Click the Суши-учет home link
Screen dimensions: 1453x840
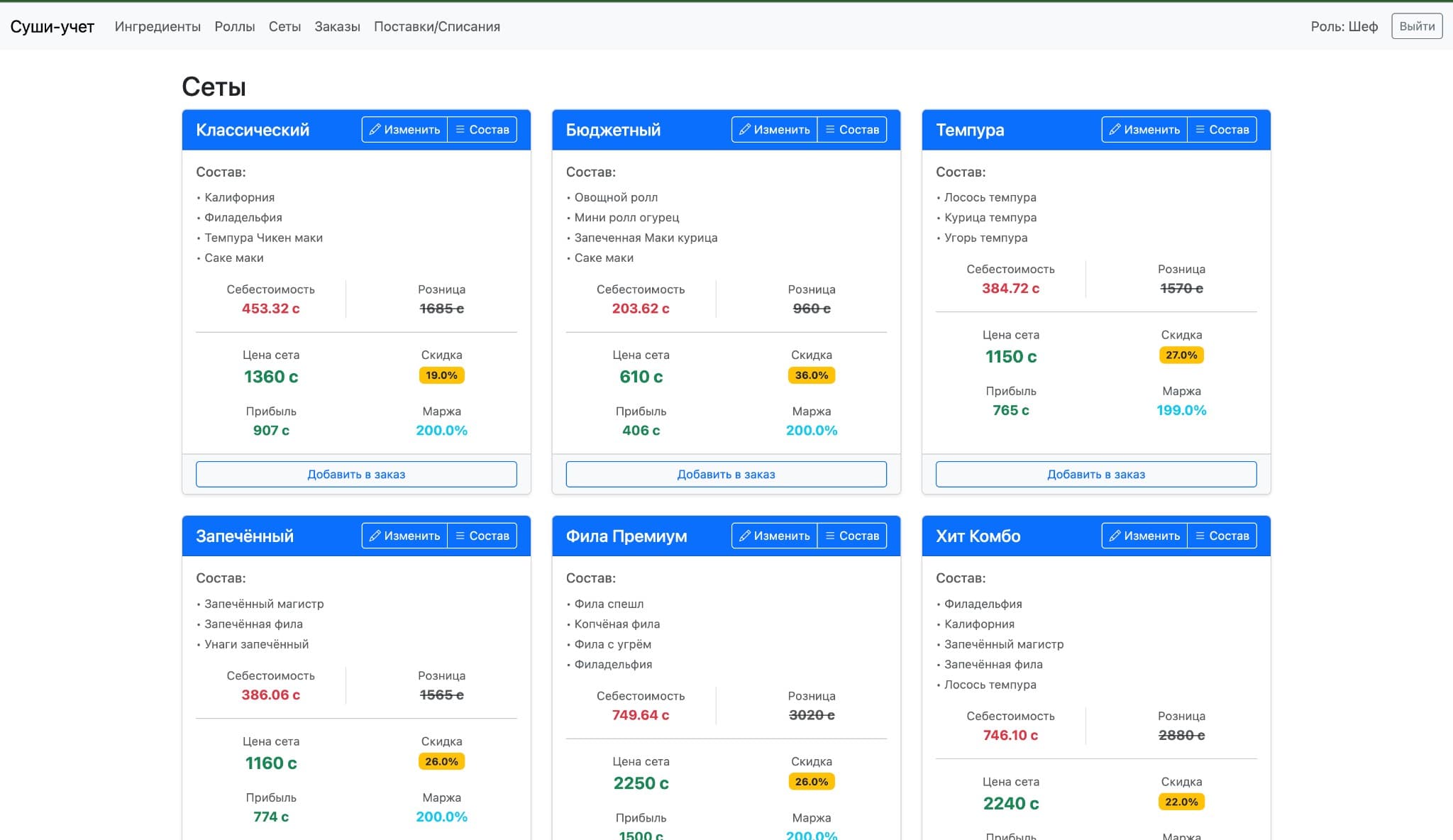(x=52, y=26)
